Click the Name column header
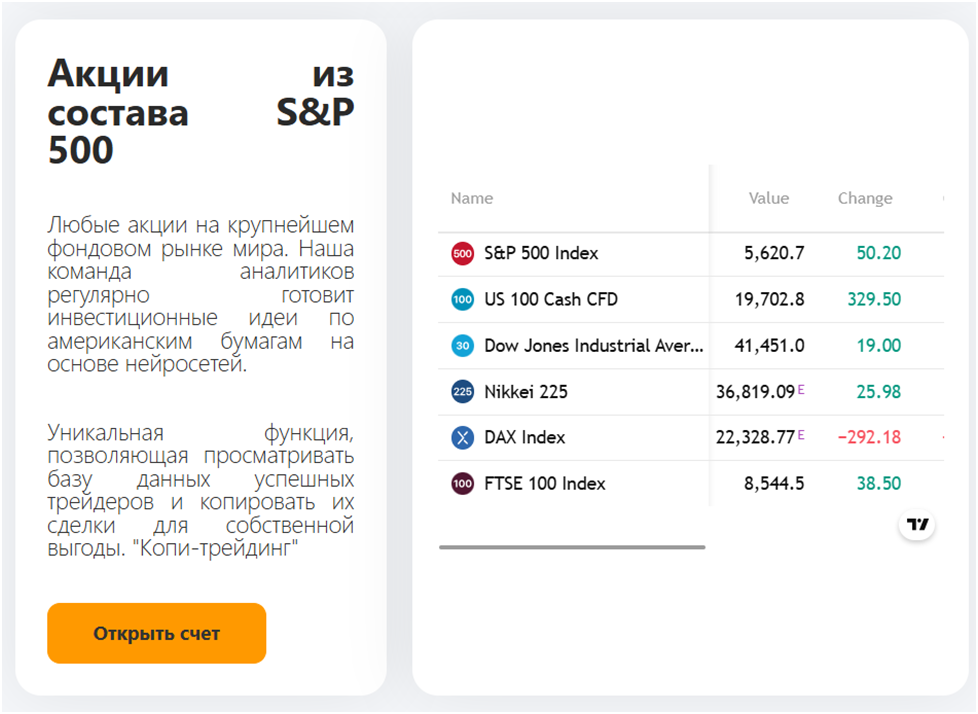 [x=472, y=198]
